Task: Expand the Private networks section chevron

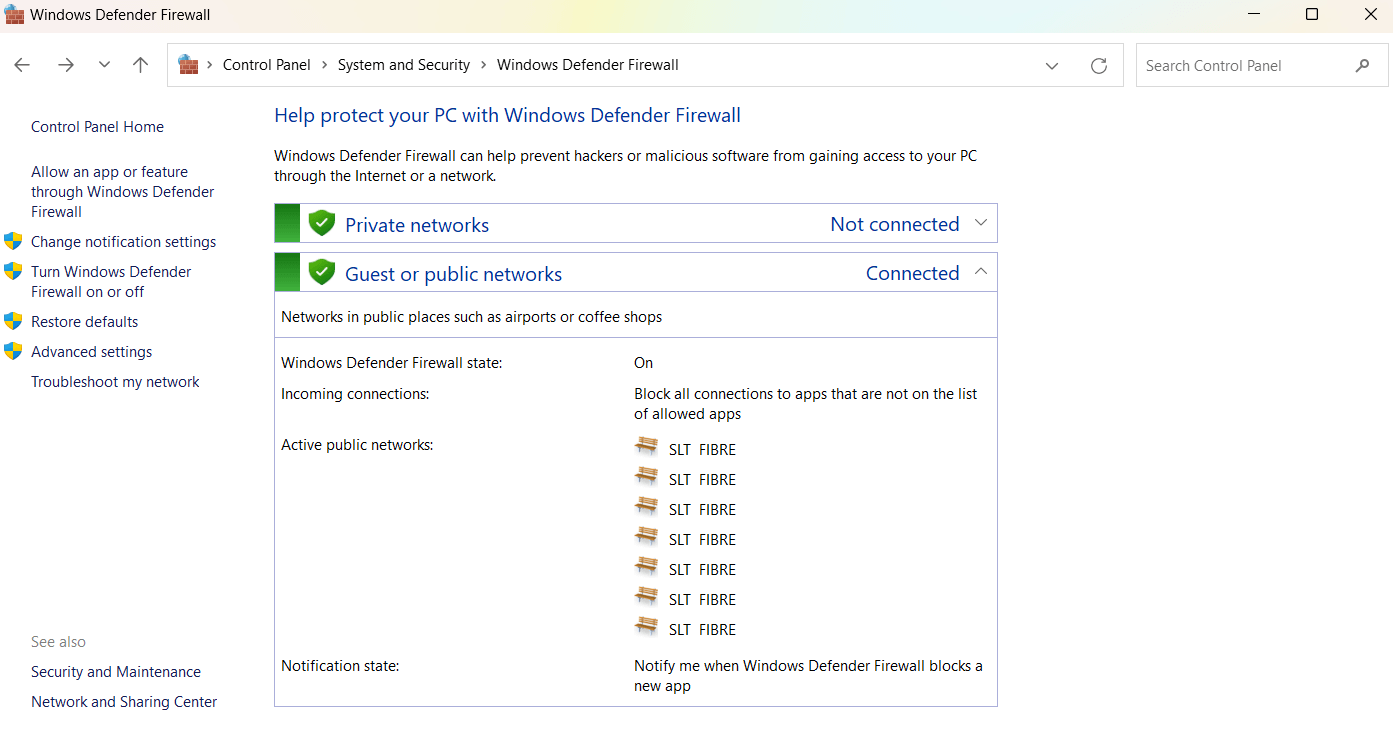Action: 980,223
